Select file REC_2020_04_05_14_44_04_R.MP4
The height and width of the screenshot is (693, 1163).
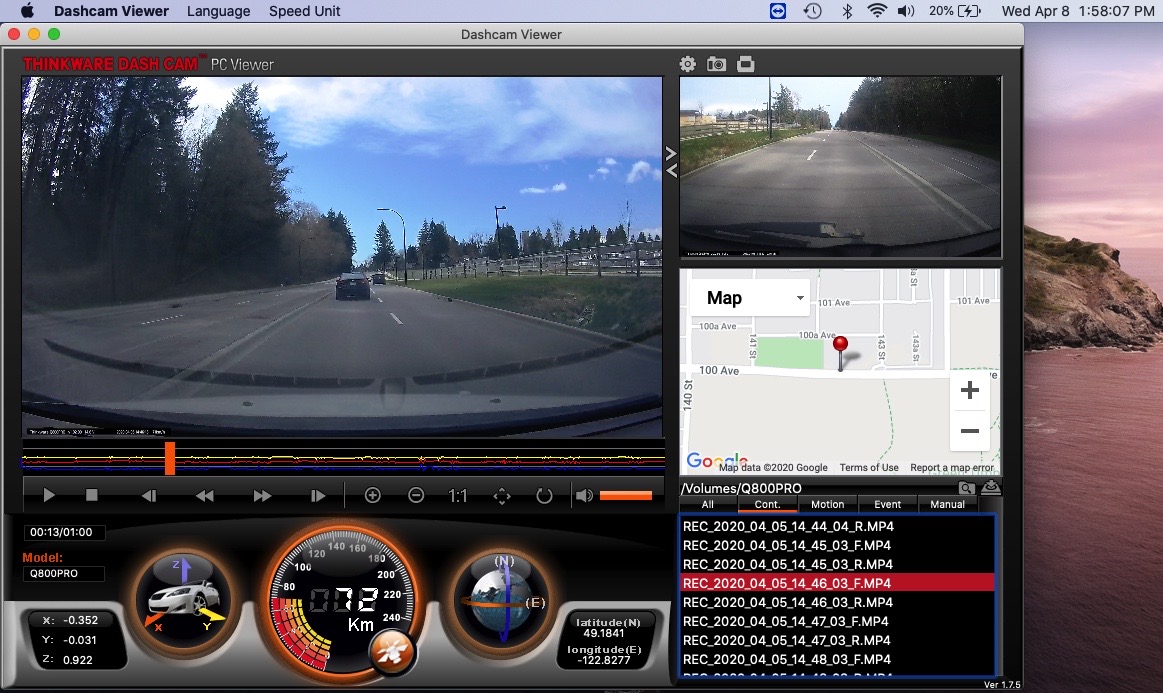[x=837, y=526]
